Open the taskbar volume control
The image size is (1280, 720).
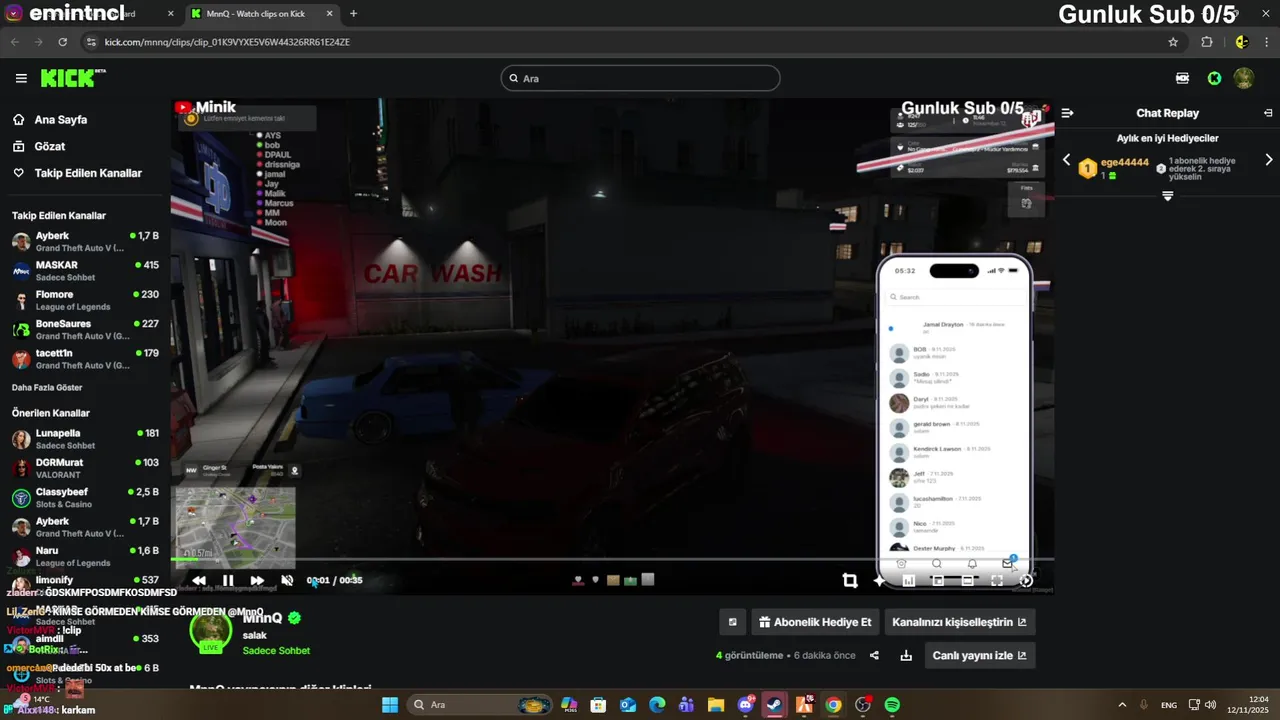click(1210, 705)
